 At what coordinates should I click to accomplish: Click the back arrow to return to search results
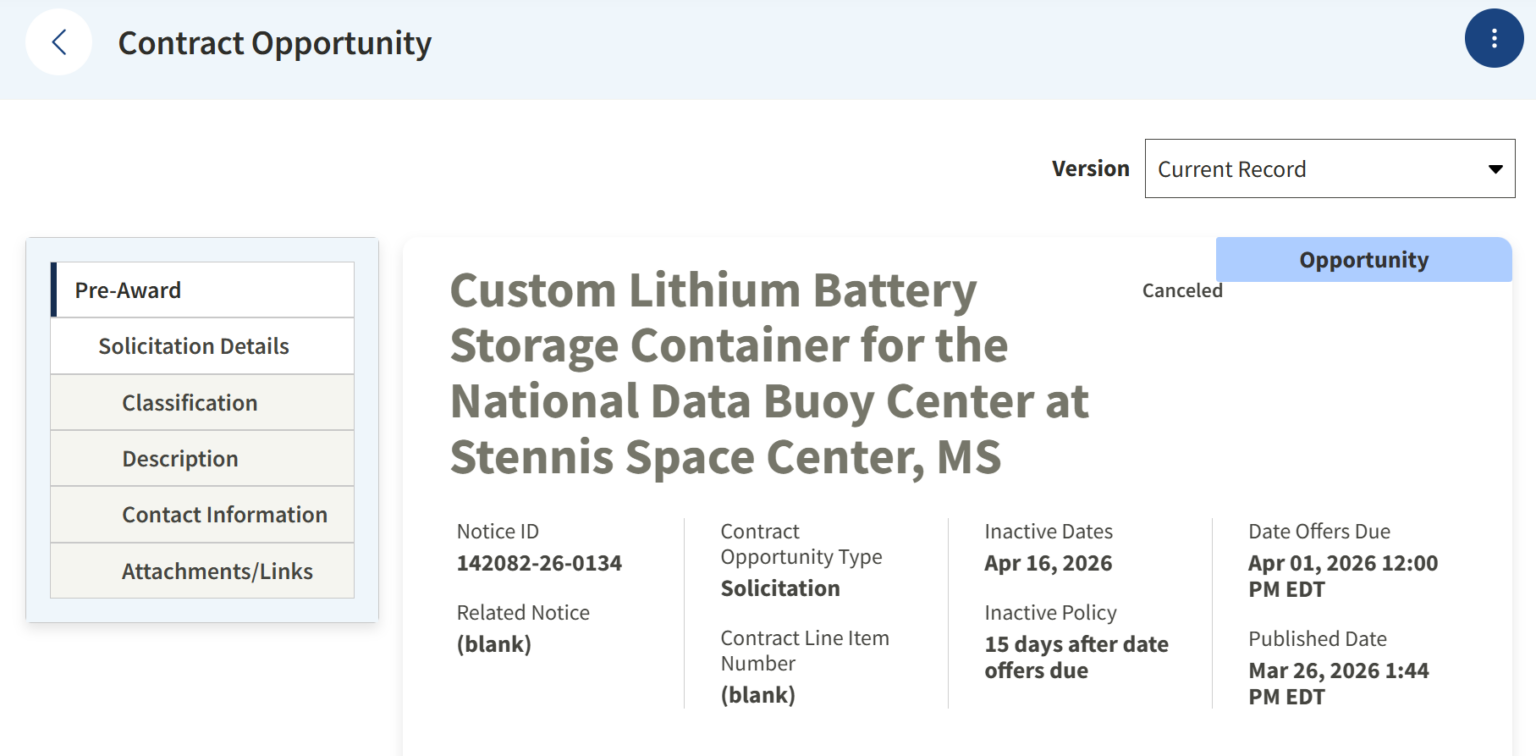[x=58, y=42]
